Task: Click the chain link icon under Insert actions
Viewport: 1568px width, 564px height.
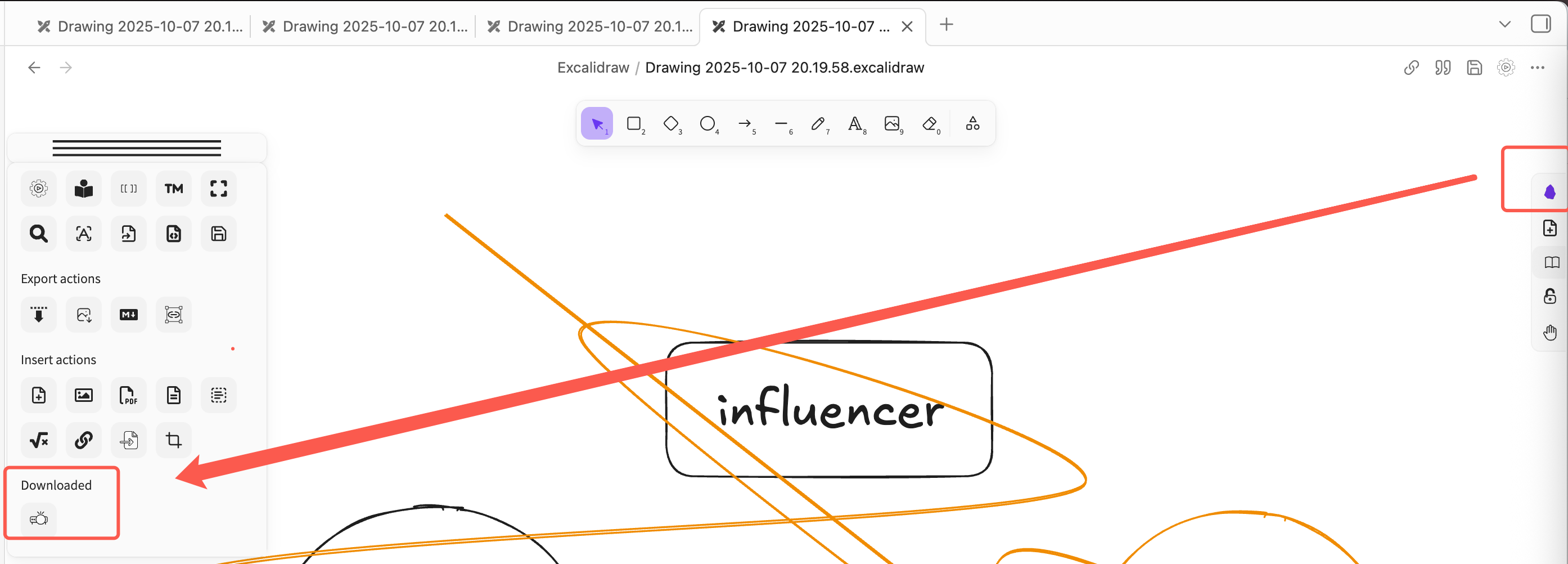Action: pyautogui.click(x=83, y=440)
